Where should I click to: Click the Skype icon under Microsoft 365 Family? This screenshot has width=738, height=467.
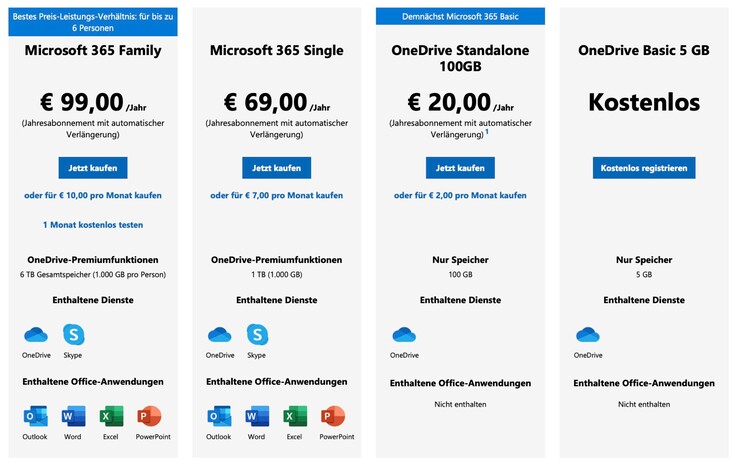pyautogui.click(x=73, y=334)
